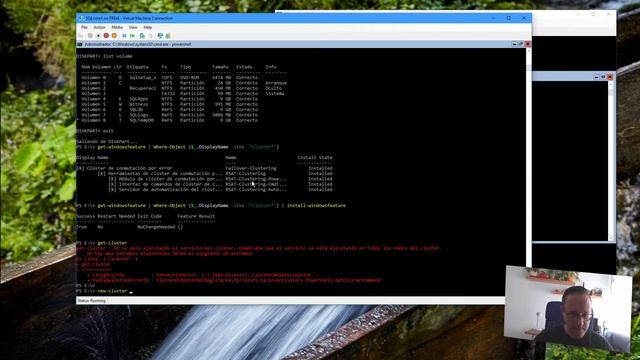Viewport: 640px width, 360px height.
Task: Click the PowerShell console window title text
Action: 138,44
